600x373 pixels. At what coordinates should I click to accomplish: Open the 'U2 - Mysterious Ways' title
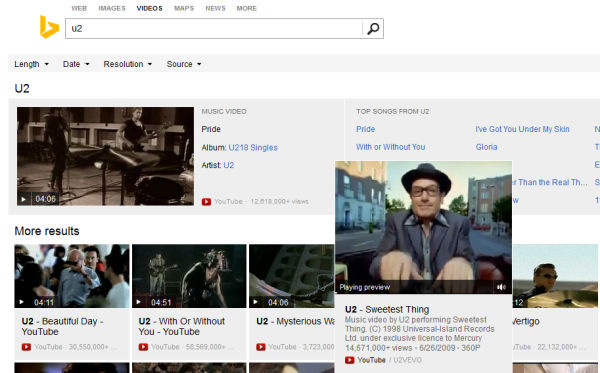(295, 321)
